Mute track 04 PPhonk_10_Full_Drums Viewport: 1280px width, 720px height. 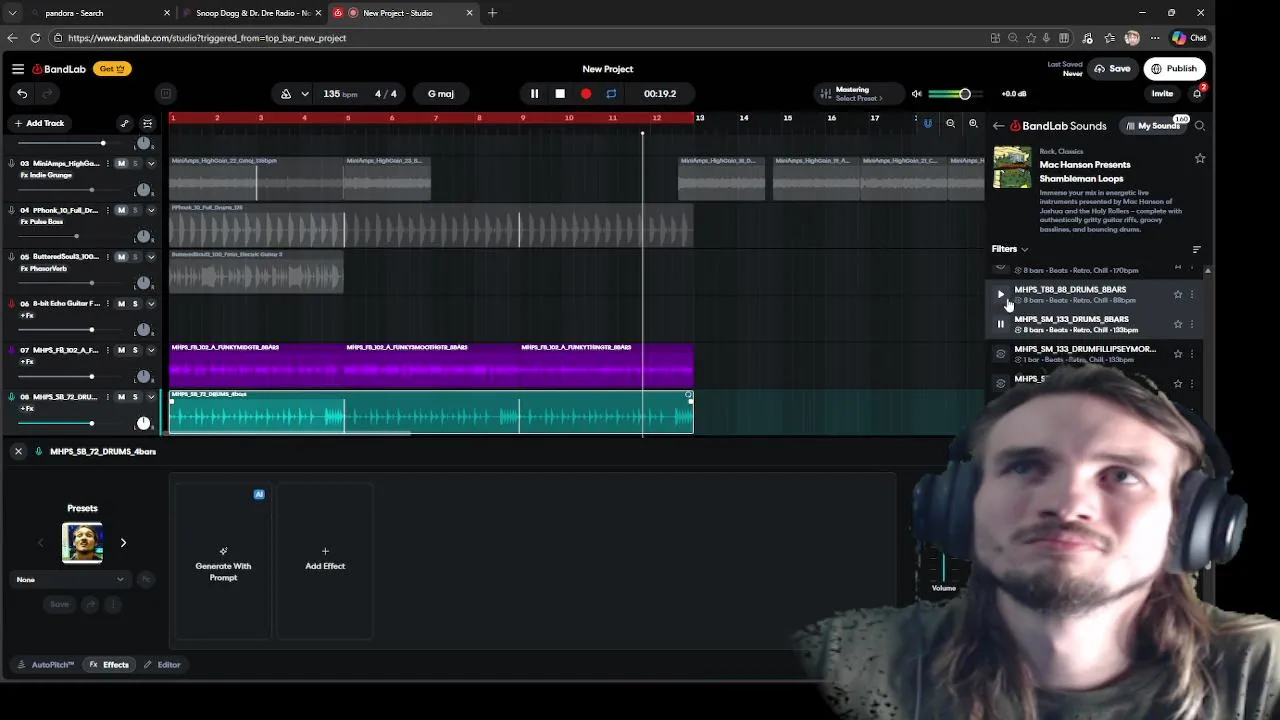point(121,210)
